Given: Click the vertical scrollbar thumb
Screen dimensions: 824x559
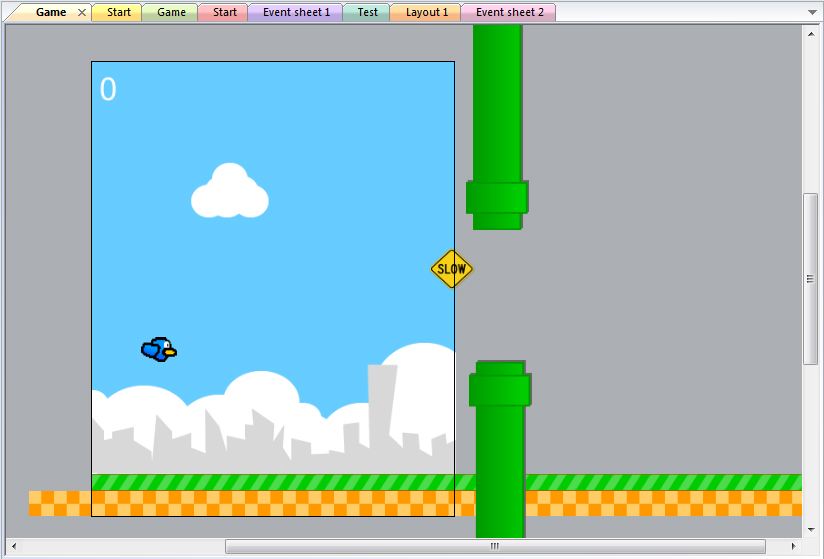Looking at the screenshot, I should pos(810,279).
